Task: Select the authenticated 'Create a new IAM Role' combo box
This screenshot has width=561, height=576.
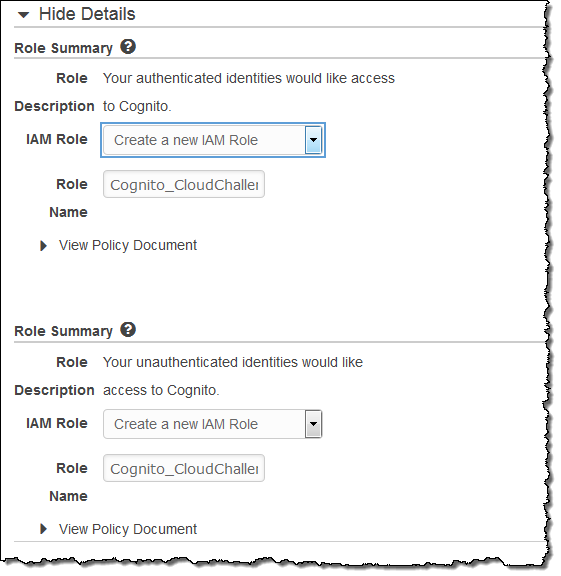Action: (x=213, y=140)
